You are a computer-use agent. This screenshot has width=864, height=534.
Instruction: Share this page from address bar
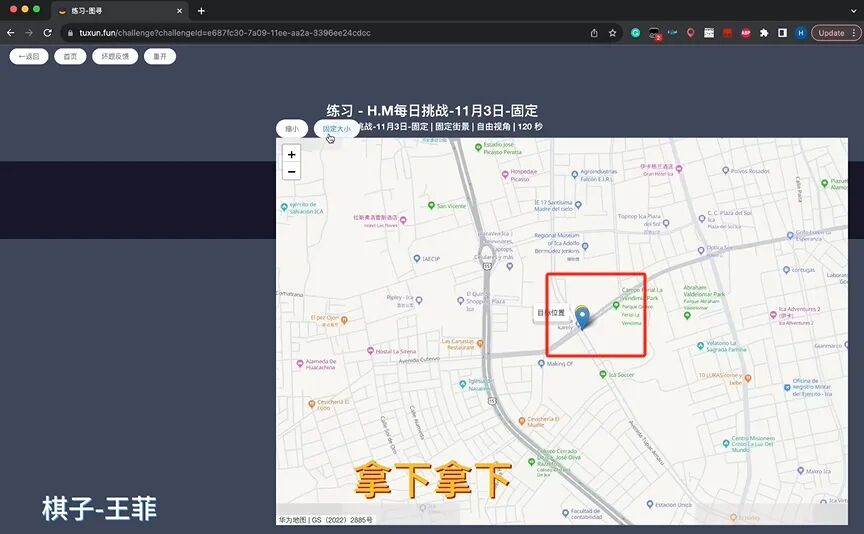[x=594, y=33]
